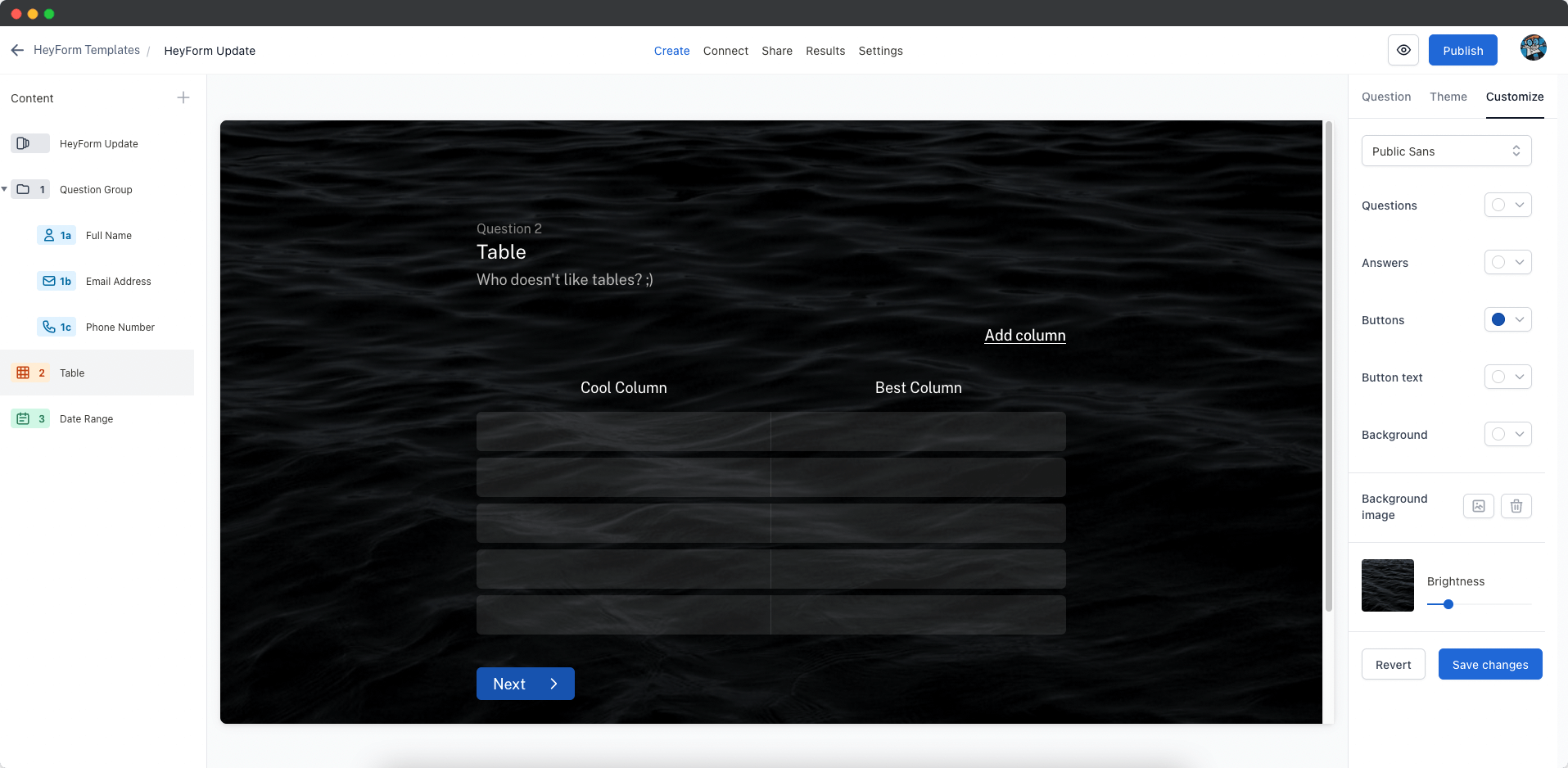Collapse the Question Group tree triangle
This screenshot has width=1568, height=768.
click(x=5, y=189)
